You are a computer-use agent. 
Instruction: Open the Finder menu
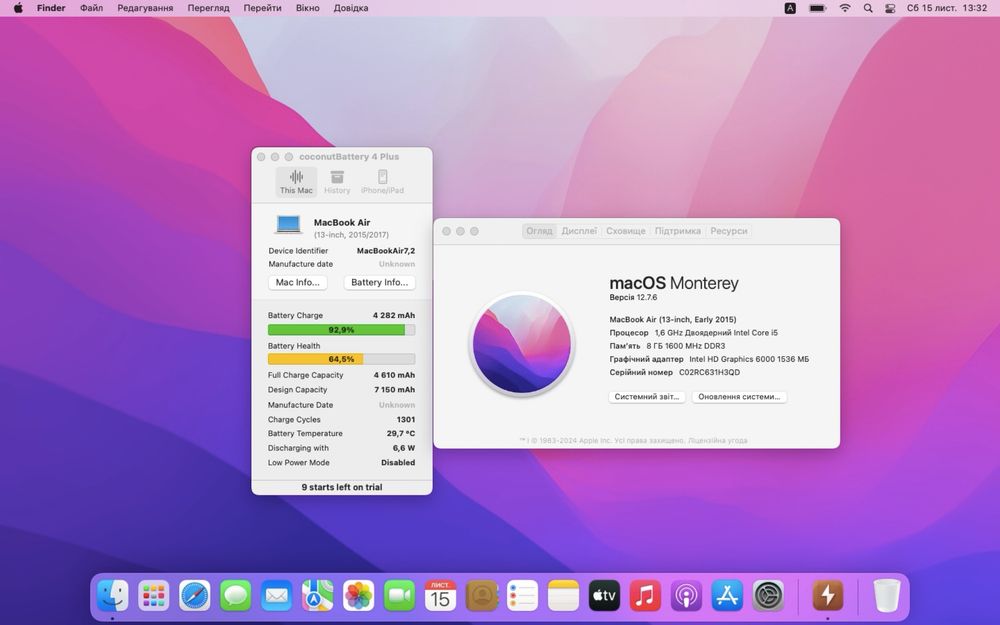(x=51, y=8)
